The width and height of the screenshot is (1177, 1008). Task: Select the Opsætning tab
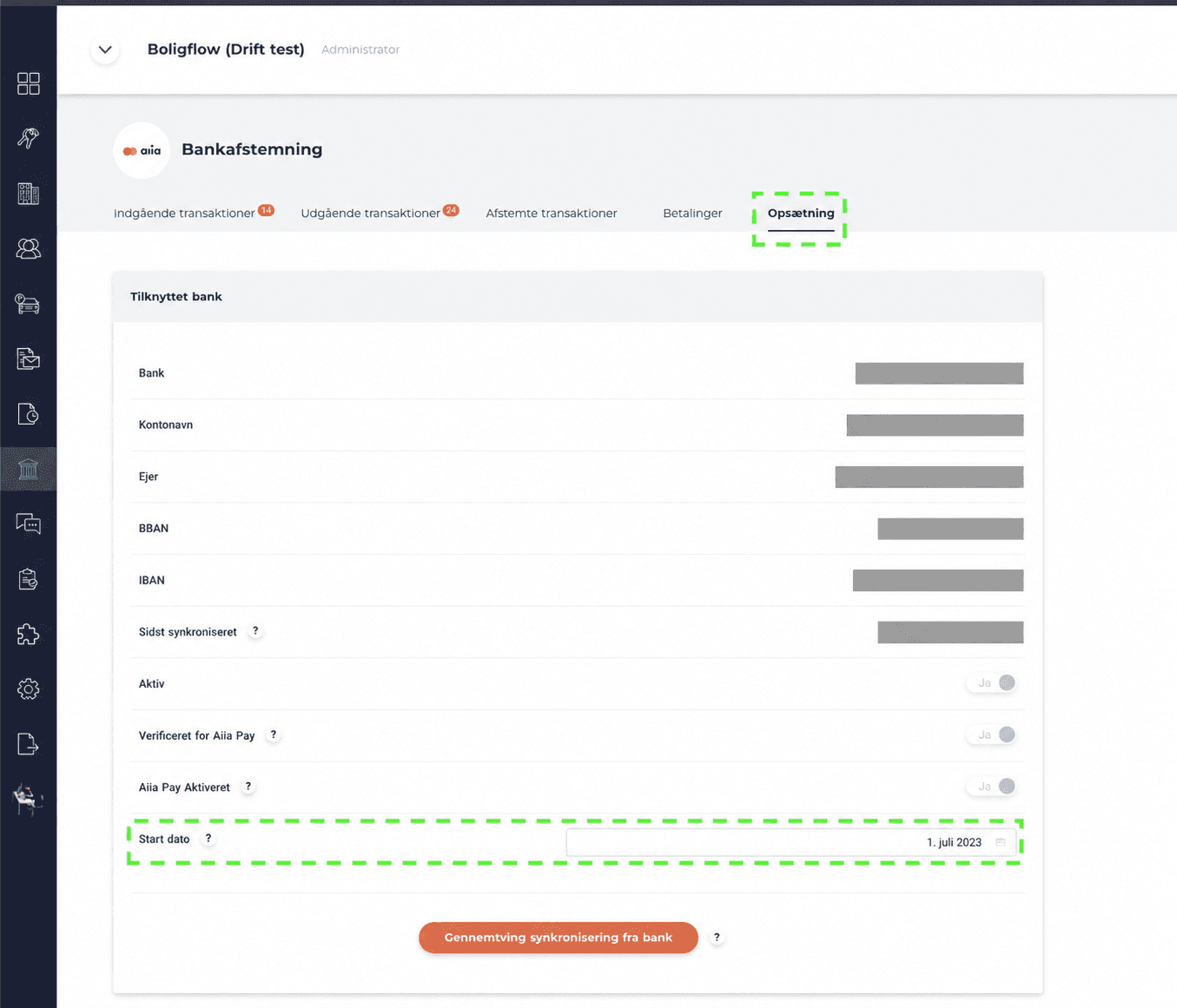tap(801, 213)
